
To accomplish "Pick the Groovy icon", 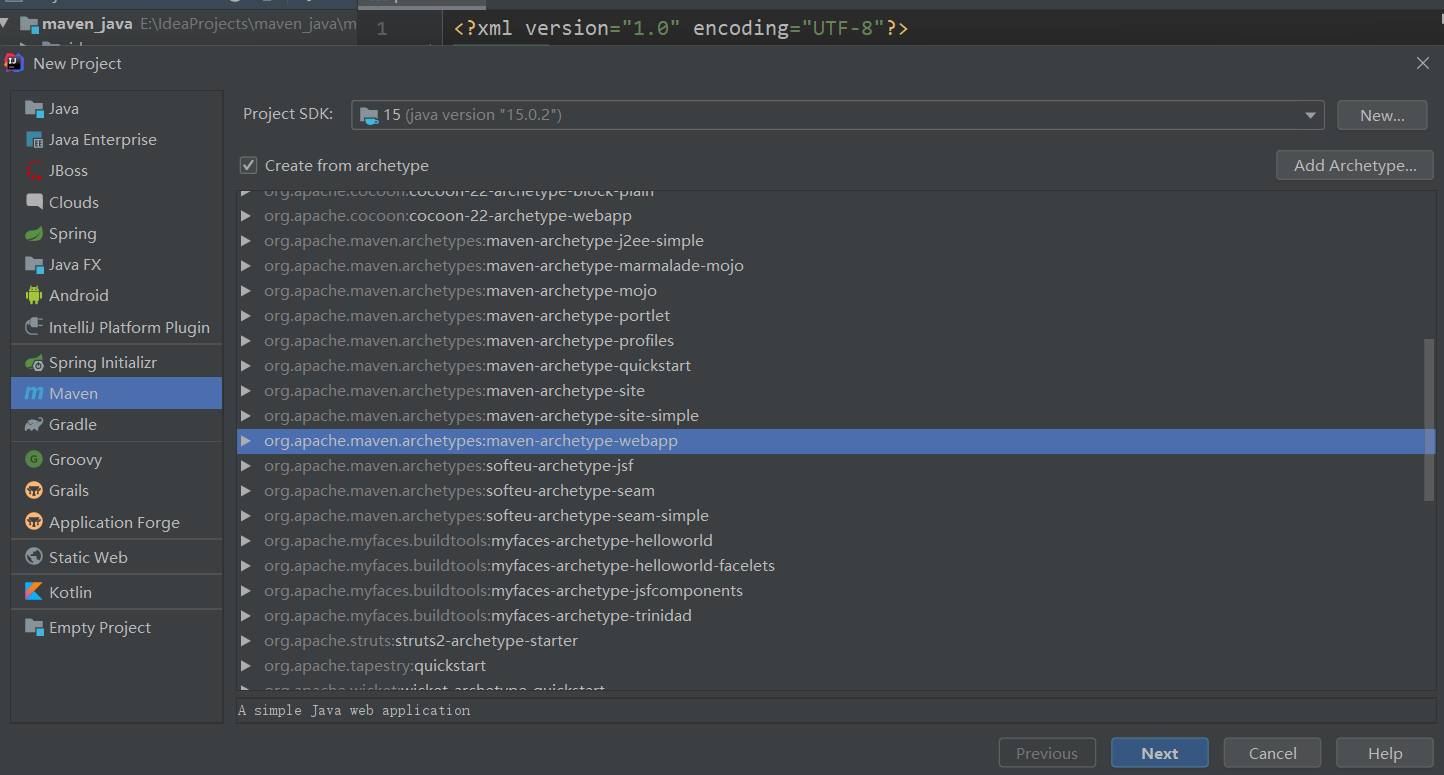I will tap(34, 460).
